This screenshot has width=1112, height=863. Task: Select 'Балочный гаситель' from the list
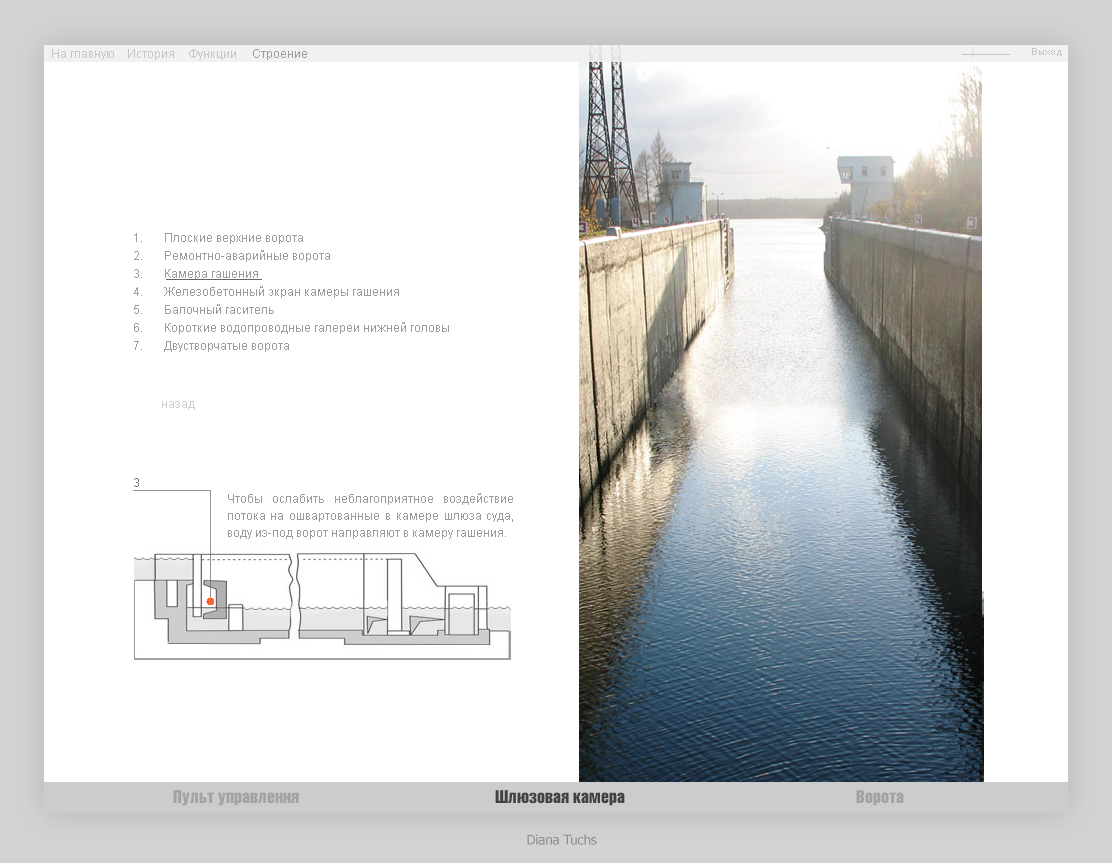click(x=219, y=310)
